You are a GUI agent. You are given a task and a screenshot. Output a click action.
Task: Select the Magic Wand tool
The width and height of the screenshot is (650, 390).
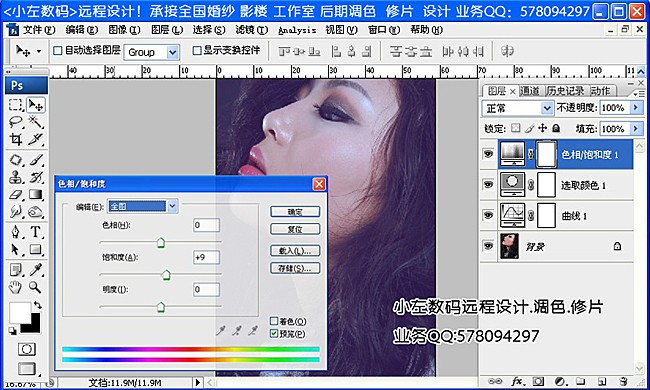pyautogui.click(x=36, y=122)
